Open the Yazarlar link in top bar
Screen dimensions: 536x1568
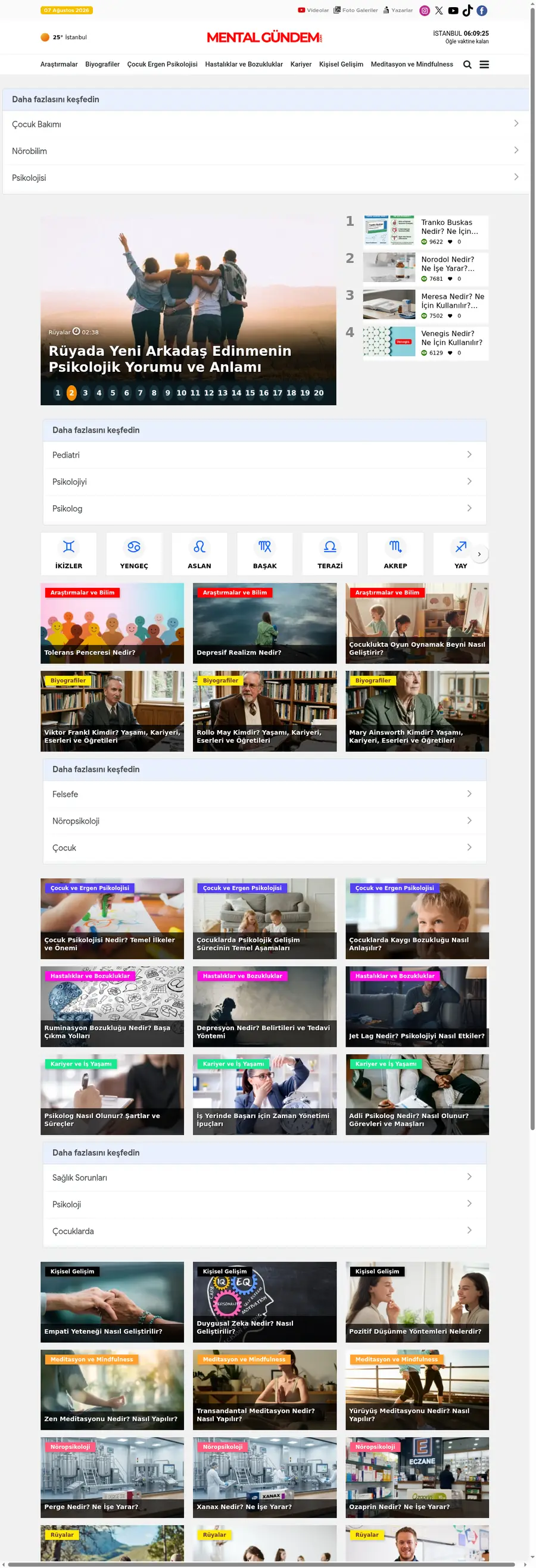[x=398, y=10]
